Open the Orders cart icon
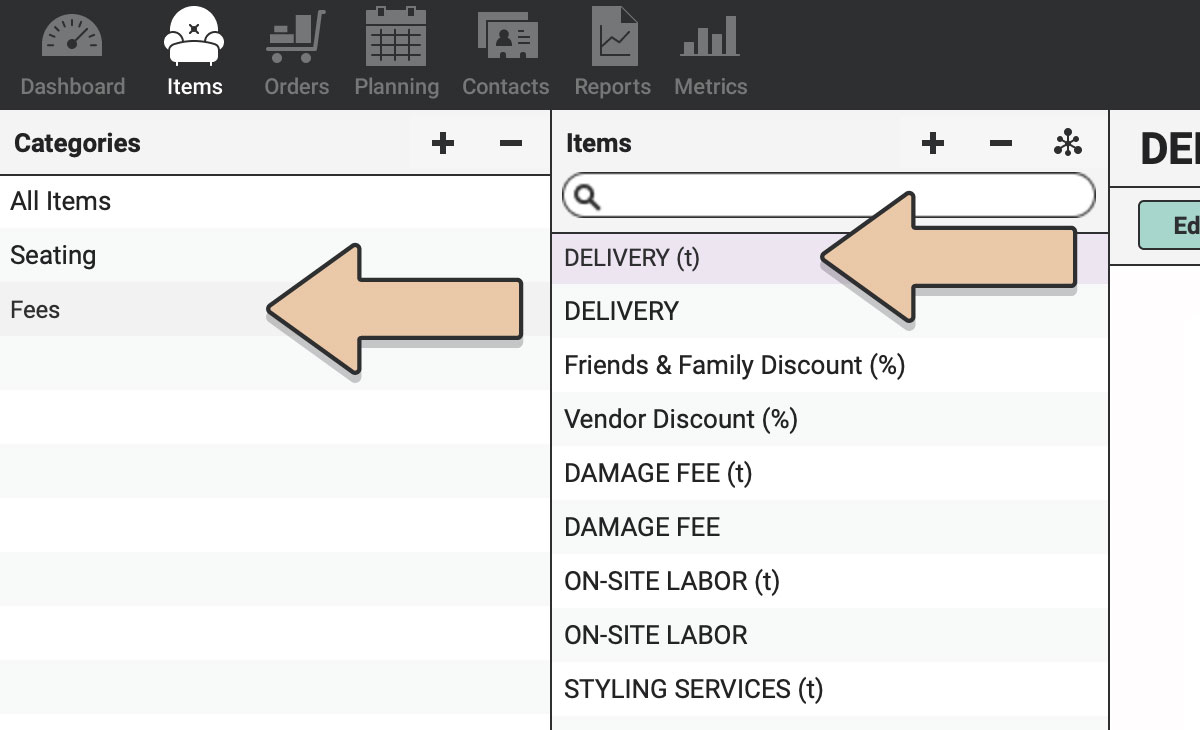The width and height of the screenshot is (1200, 730). click(x=296, y=35)
